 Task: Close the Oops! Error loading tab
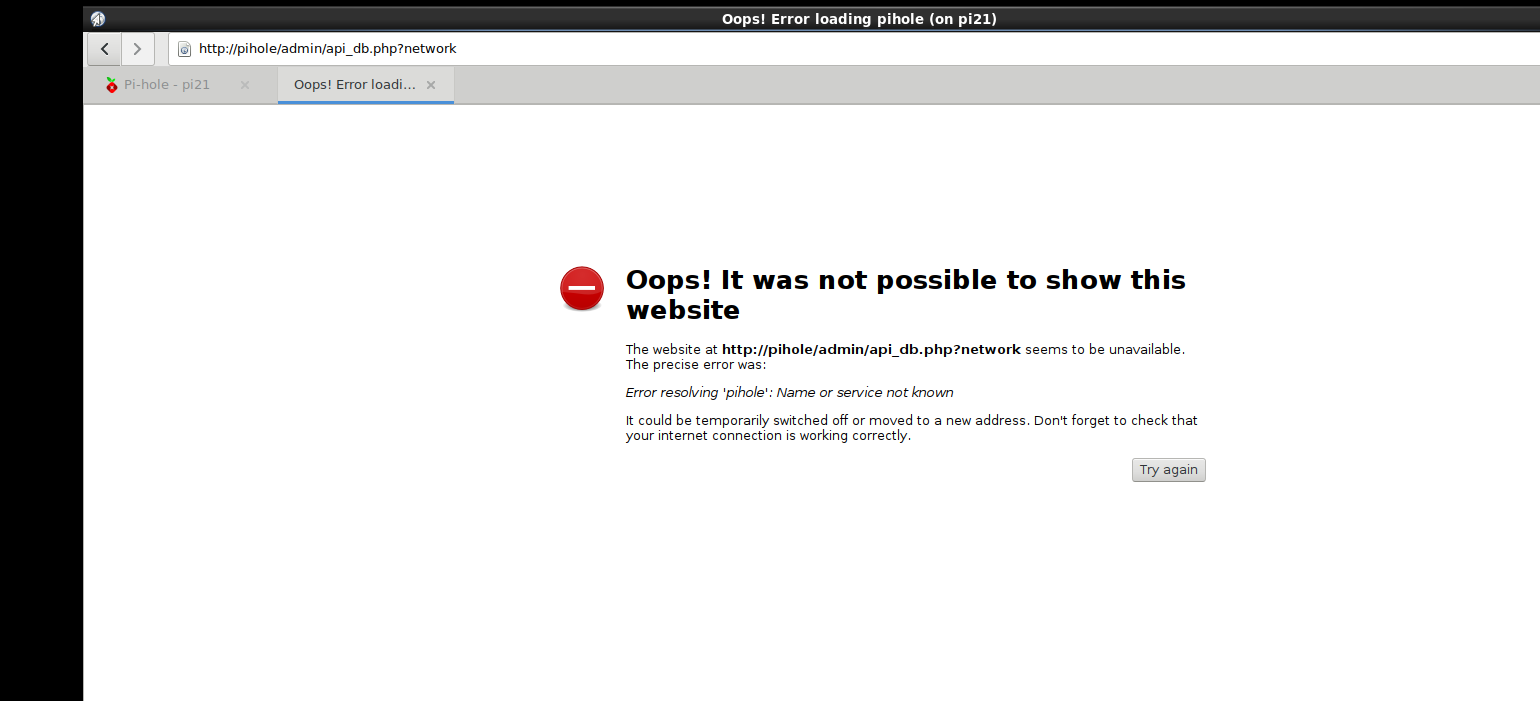pos(431,85)
